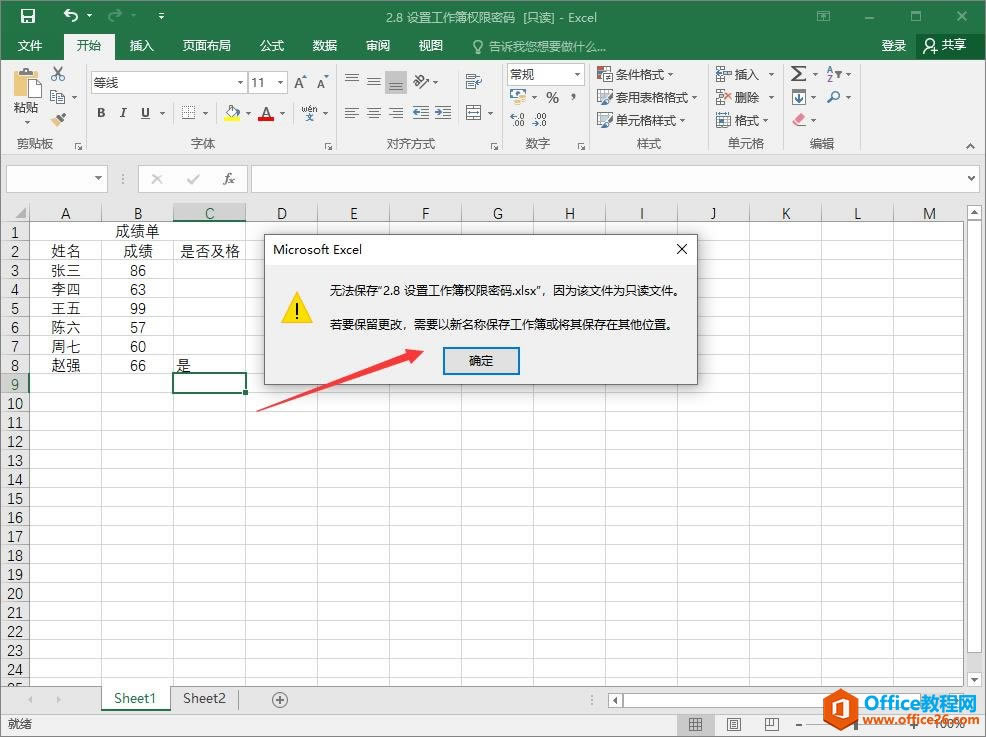This screenshot has height=737, width=986.
Task: Click the Clear (eraser) icon
Action: pos(798,120)
